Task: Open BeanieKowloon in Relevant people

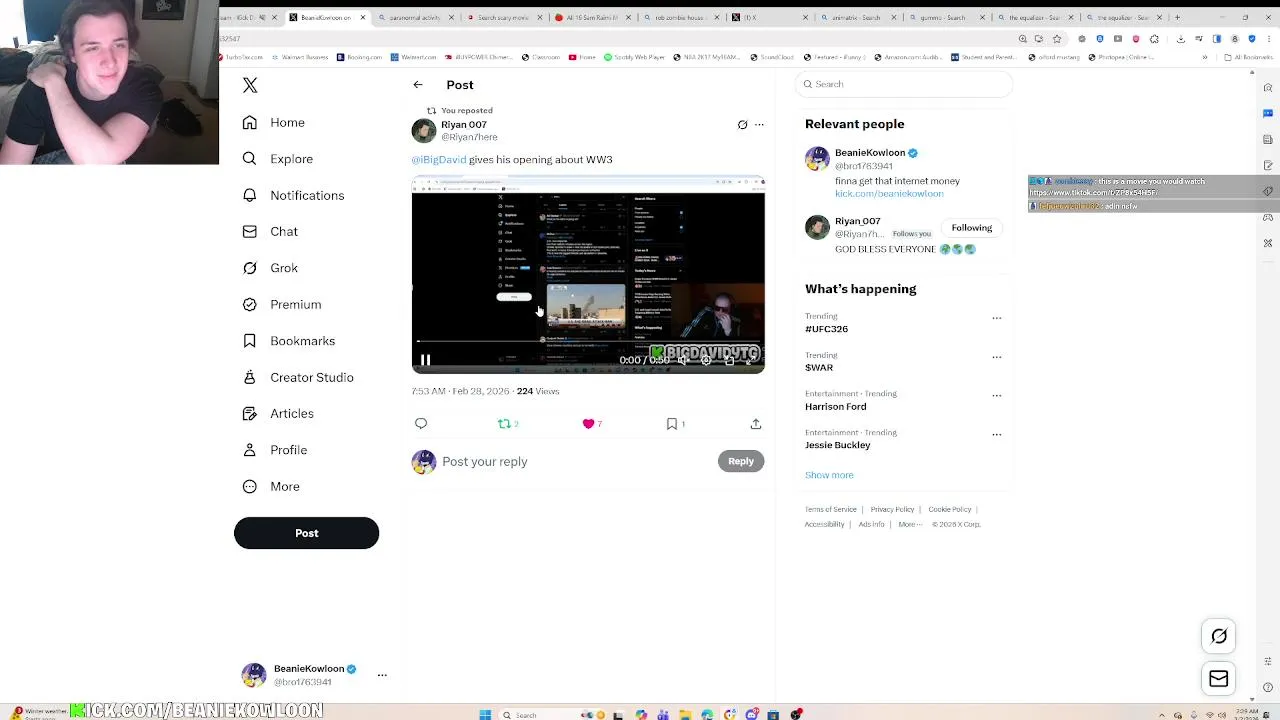Action: click(x=870, y=153)
